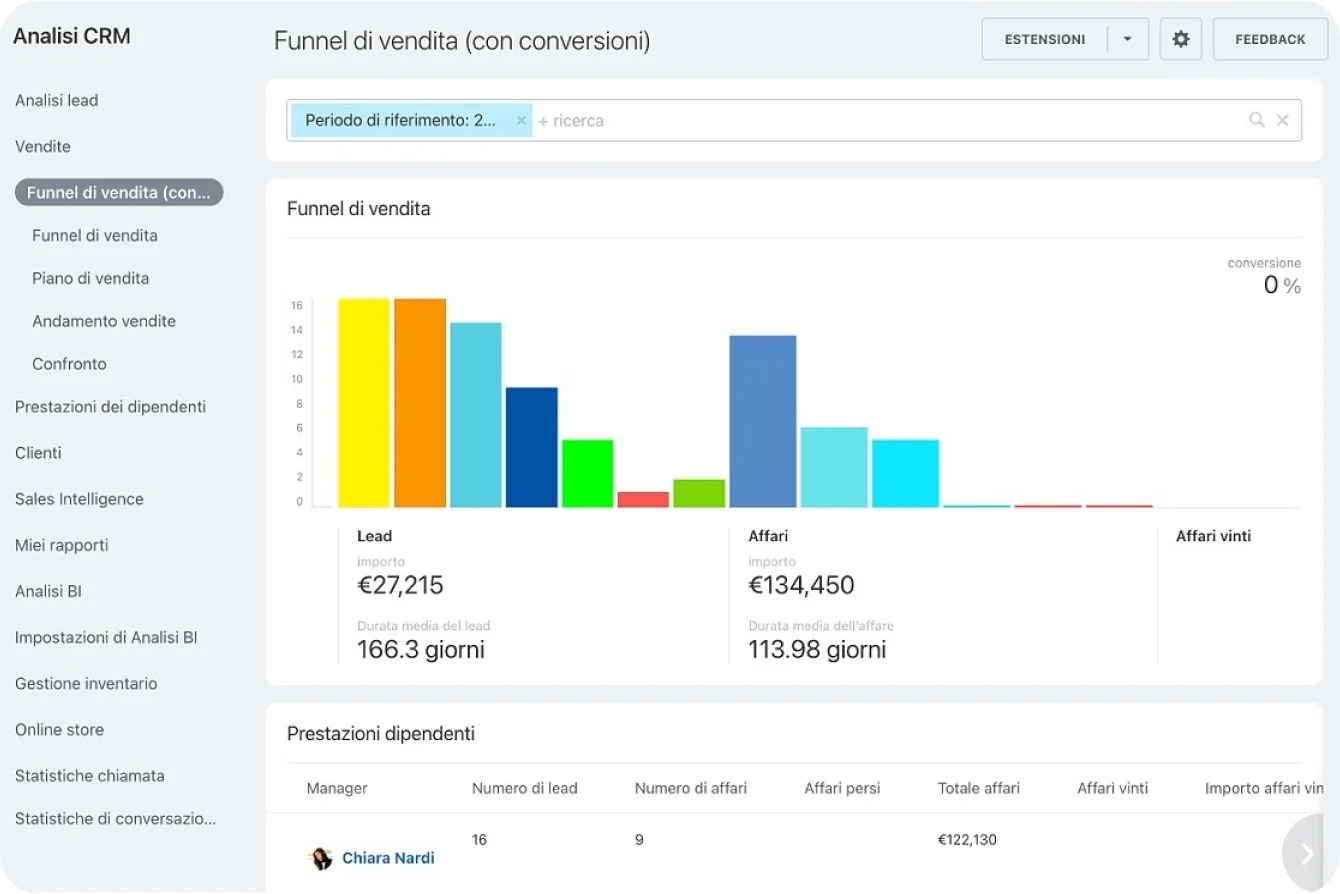This screenshot has height=894, width=1340.
Task: Open the Sales Intelligence section
Action: coord(78,499)
